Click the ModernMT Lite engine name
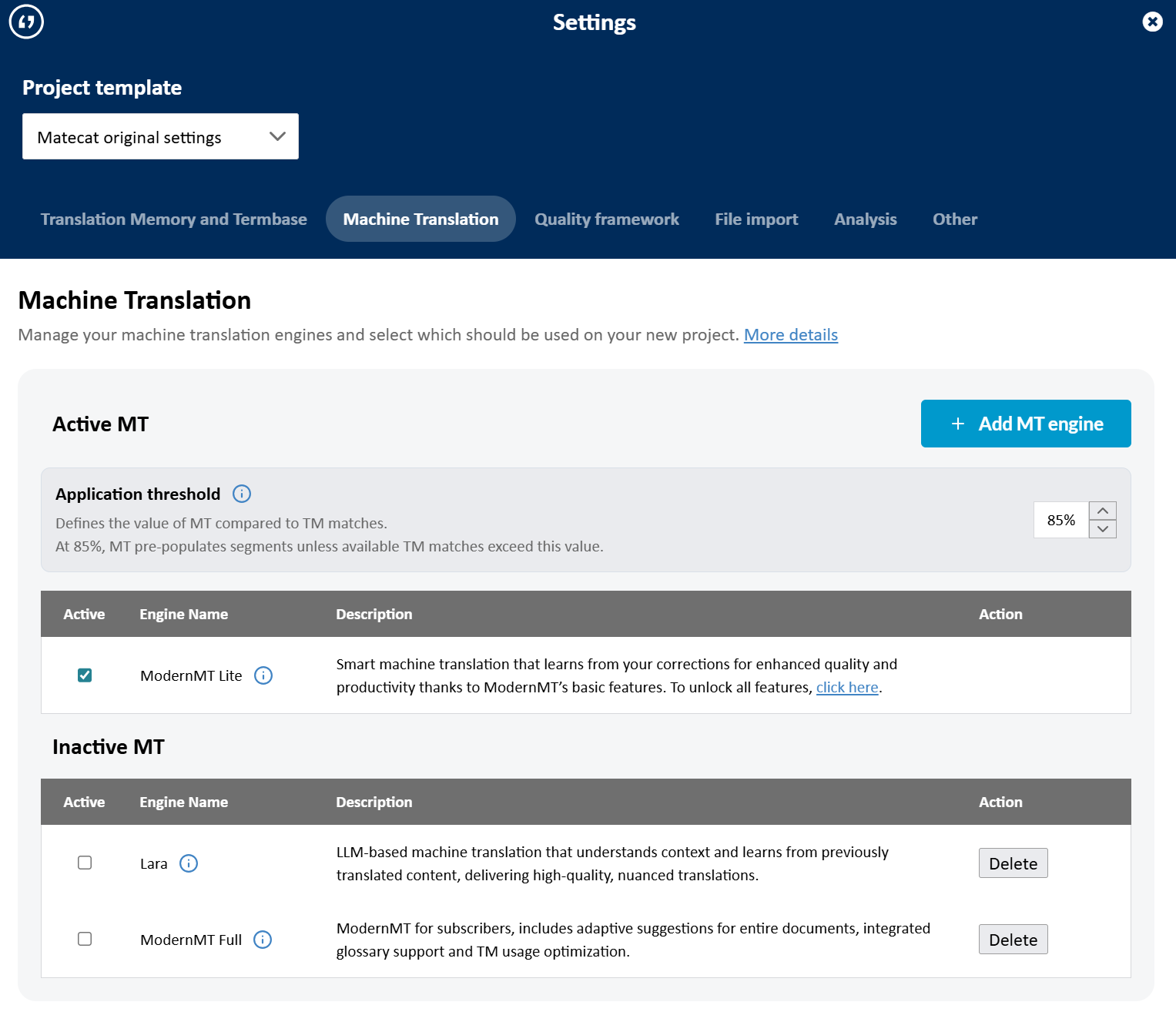The width and height of the screenshot is (1176, 1032). [x=191, y=675]
